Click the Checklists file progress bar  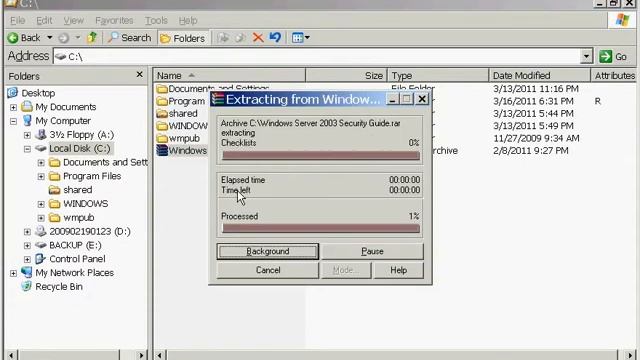click(x=321, y=156)
